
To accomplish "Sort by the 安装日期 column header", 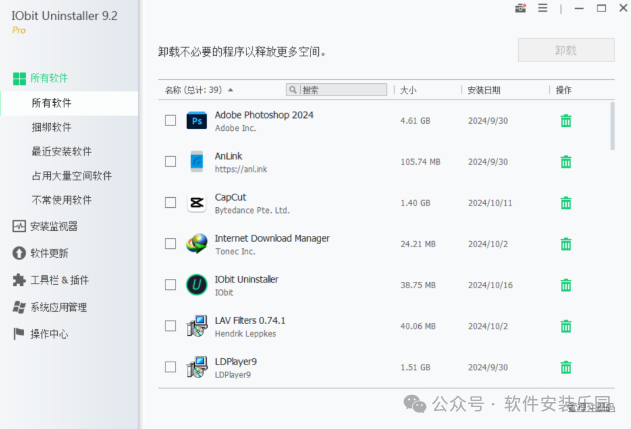I will click(x=484, y=90).
